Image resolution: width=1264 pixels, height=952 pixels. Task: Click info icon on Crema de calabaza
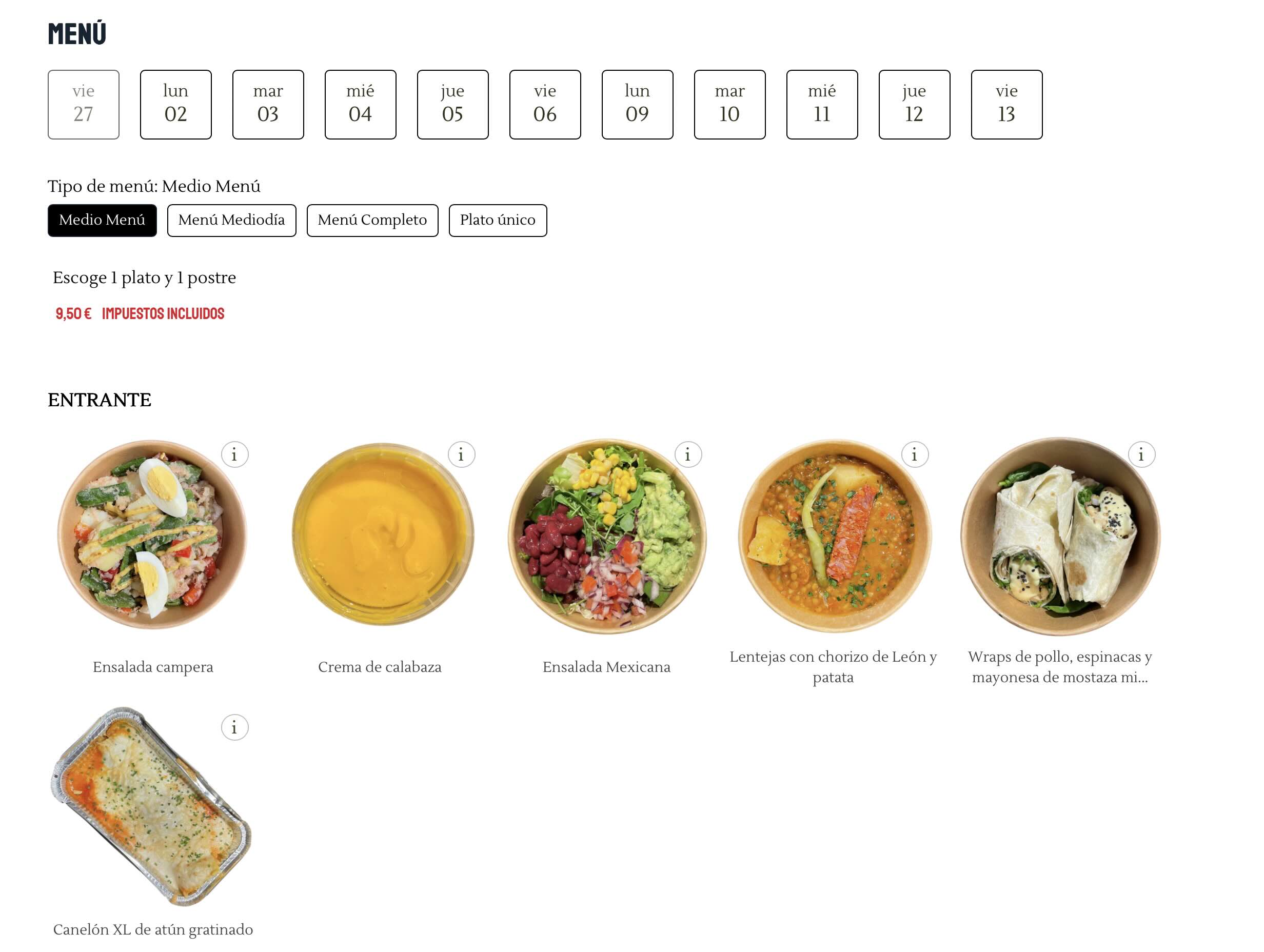click(x=461, y=455)
